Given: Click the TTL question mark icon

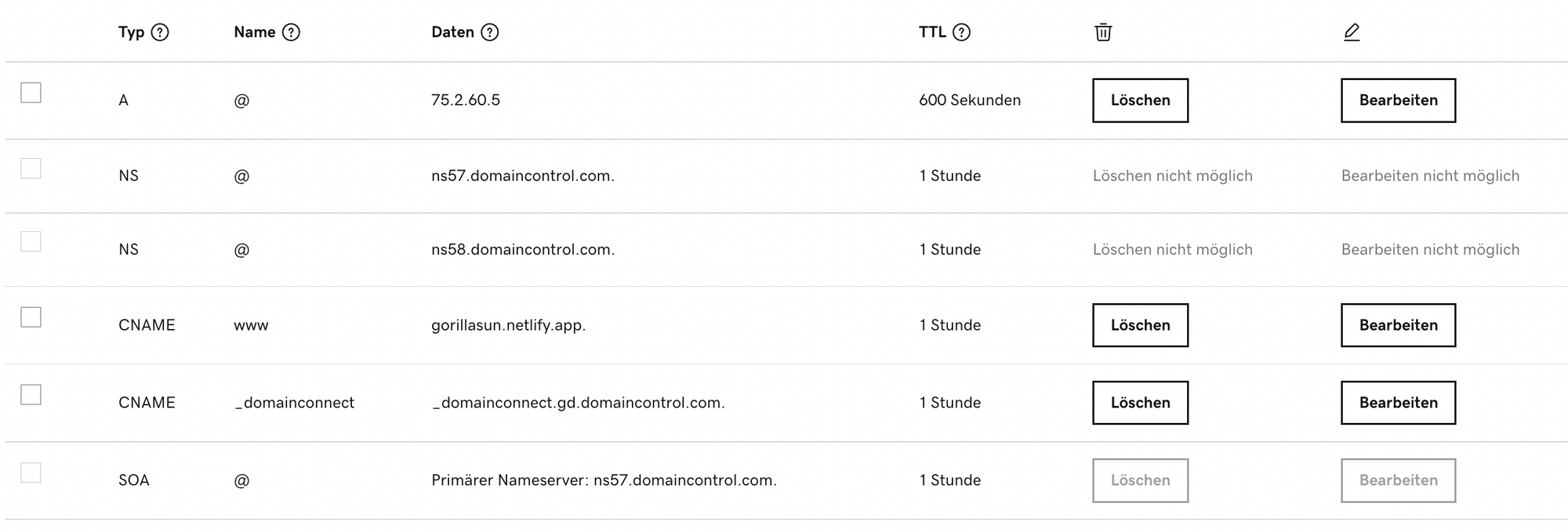Looking at the screenshot, I should pyautogui.click(x=962, y=32).
